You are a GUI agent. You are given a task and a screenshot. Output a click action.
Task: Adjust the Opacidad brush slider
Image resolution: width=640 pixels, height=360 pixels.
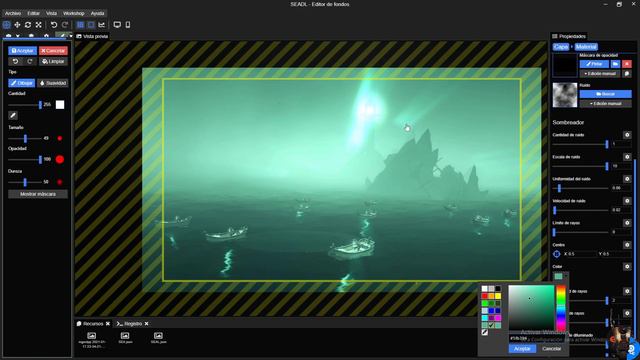pos(25,160)
